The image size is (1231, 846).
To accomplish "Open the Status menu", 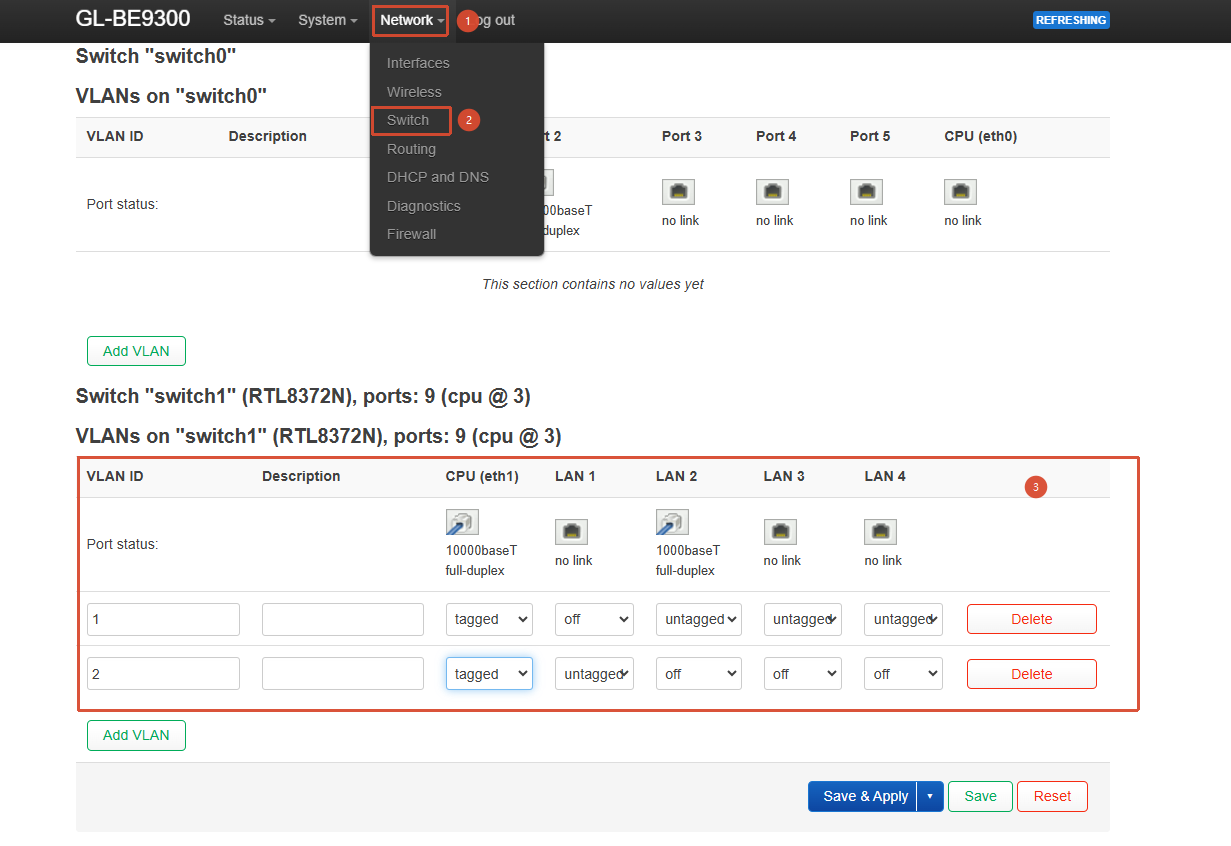I will 249,20.
